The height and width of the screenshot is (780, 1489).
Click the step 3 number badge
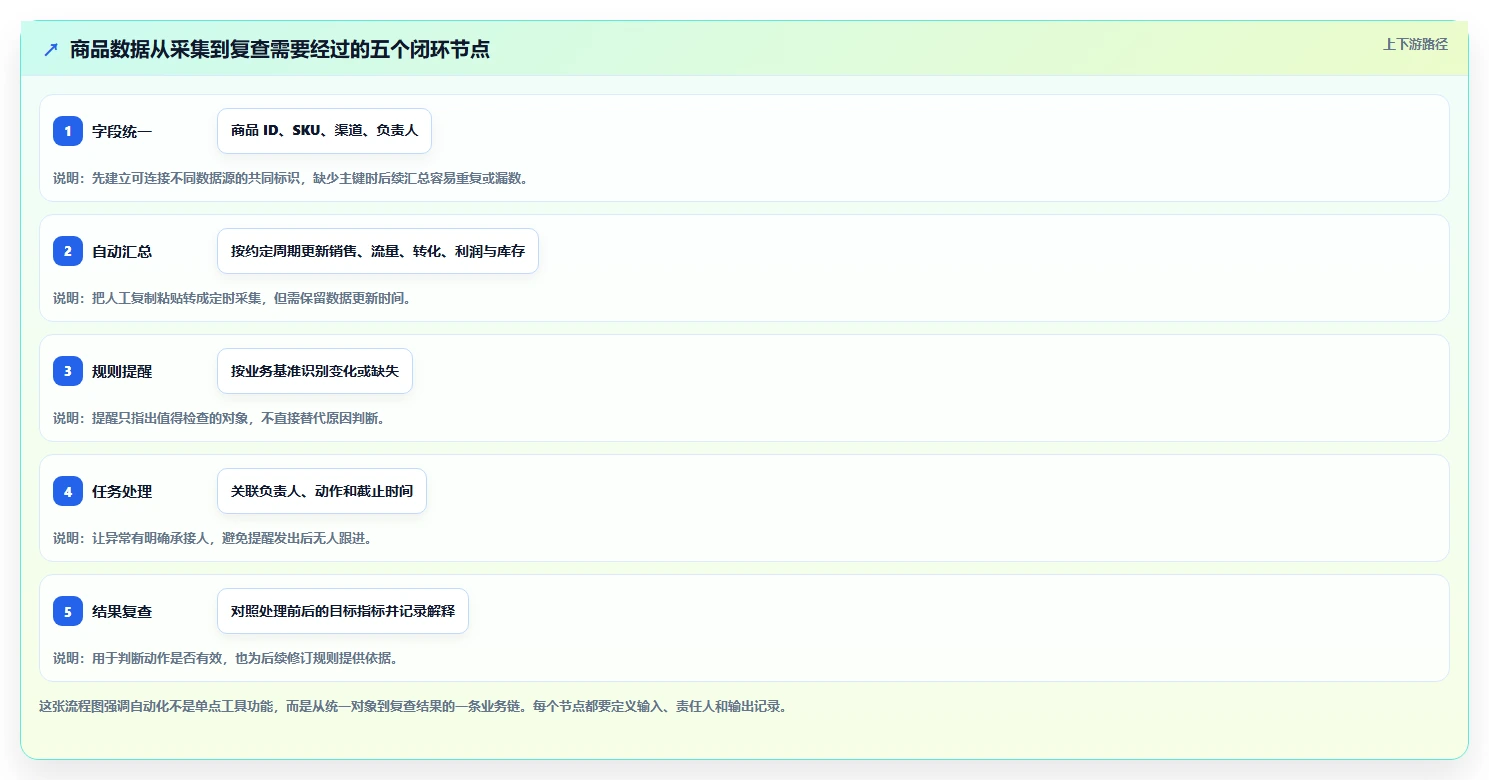tap(68, 371)
